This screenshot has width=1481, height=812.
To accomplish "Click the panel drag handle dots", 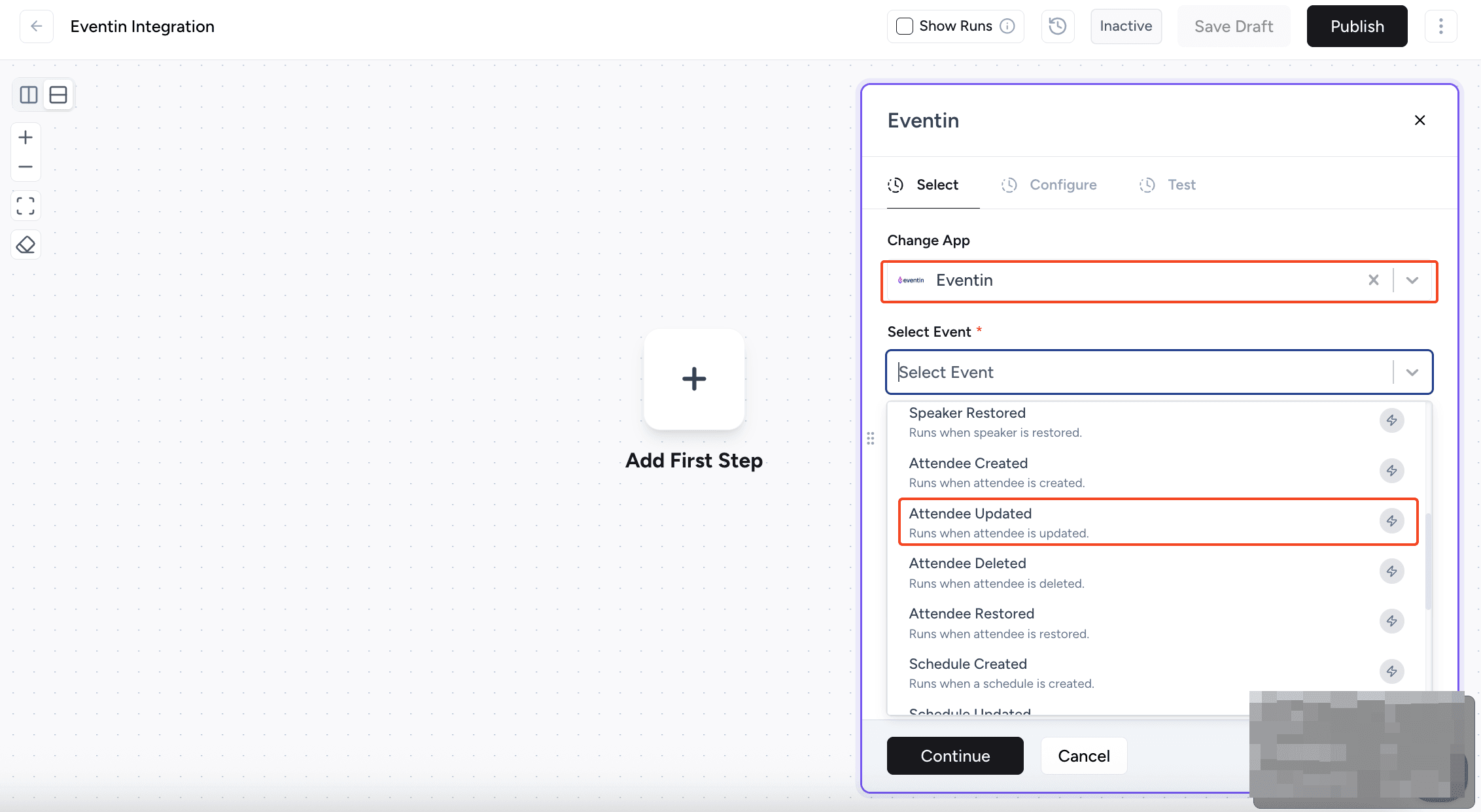I will coord(871,438).
